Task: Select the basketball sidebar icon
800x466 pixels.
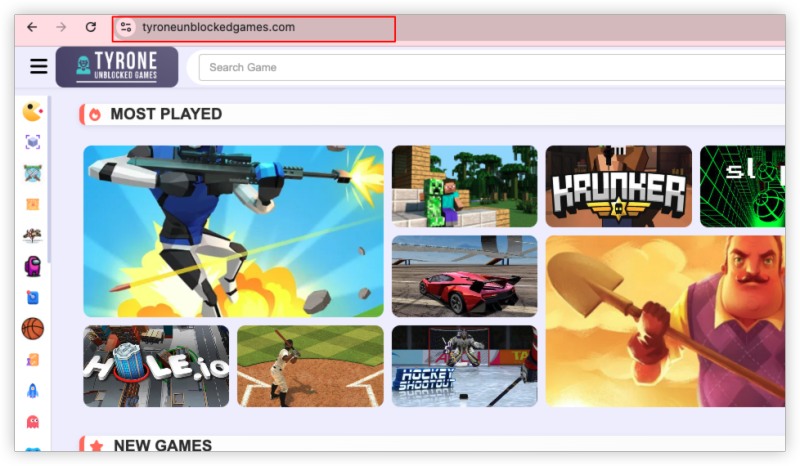Action: tap(33, 329)
